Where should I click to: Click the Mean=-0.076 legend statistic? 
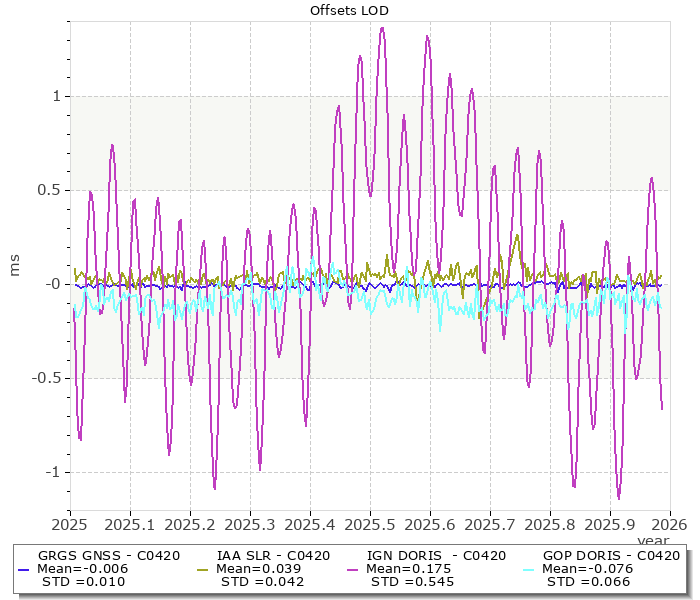tap(586, 568)
